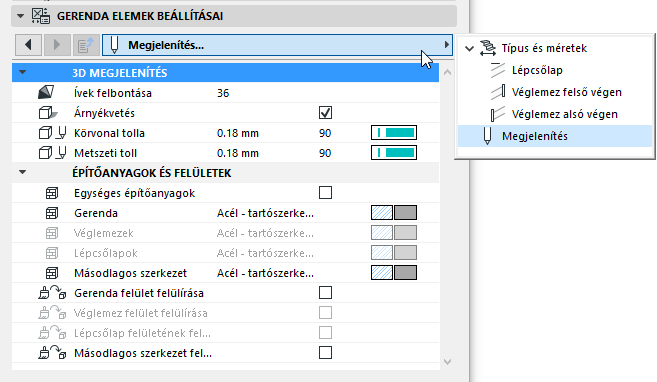
Task: Select Típus és méretek menu entry
Action: point(545,48)
